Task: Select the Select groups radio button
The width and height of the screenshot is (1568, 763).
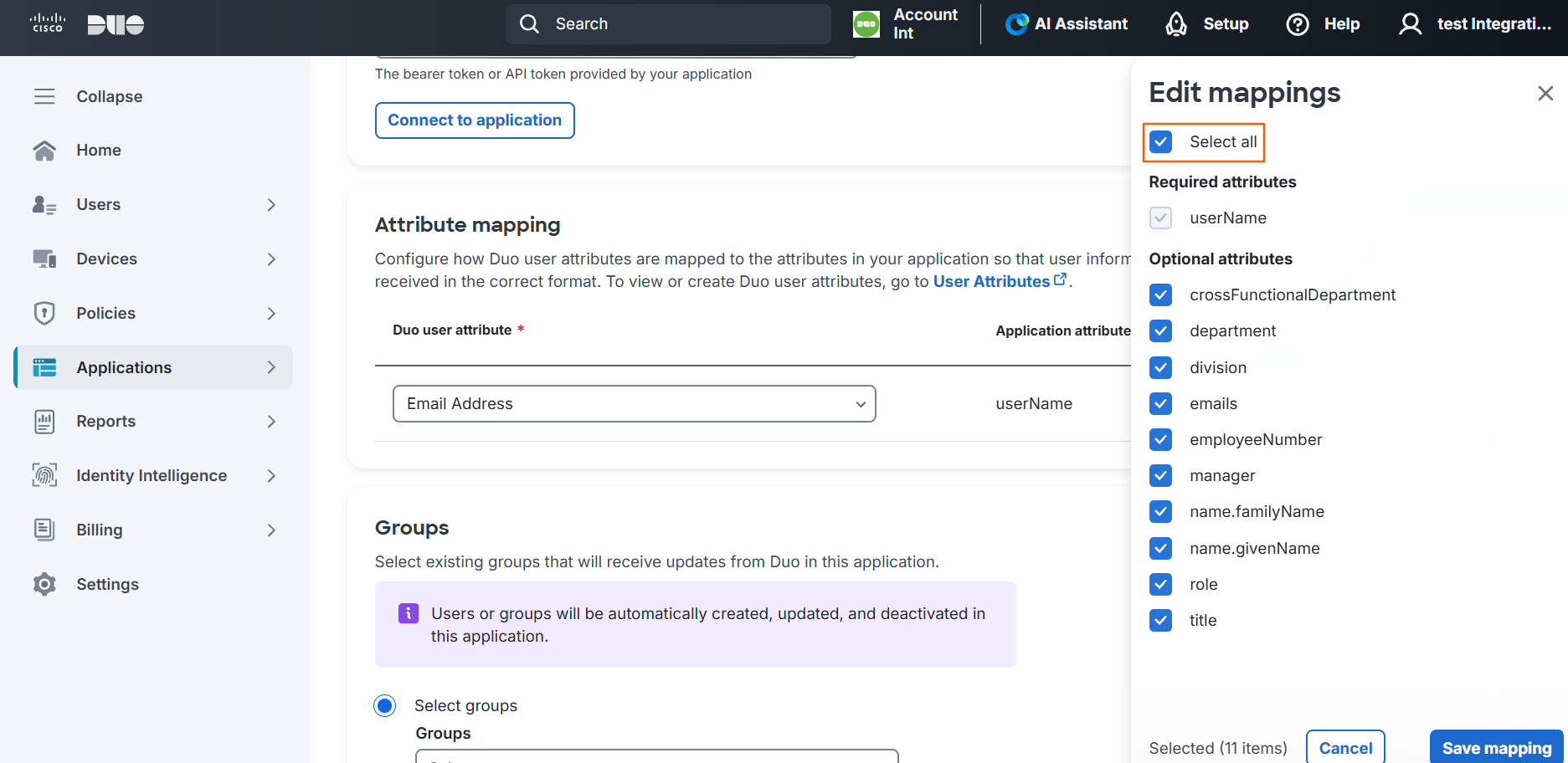Action: (385, 705)
